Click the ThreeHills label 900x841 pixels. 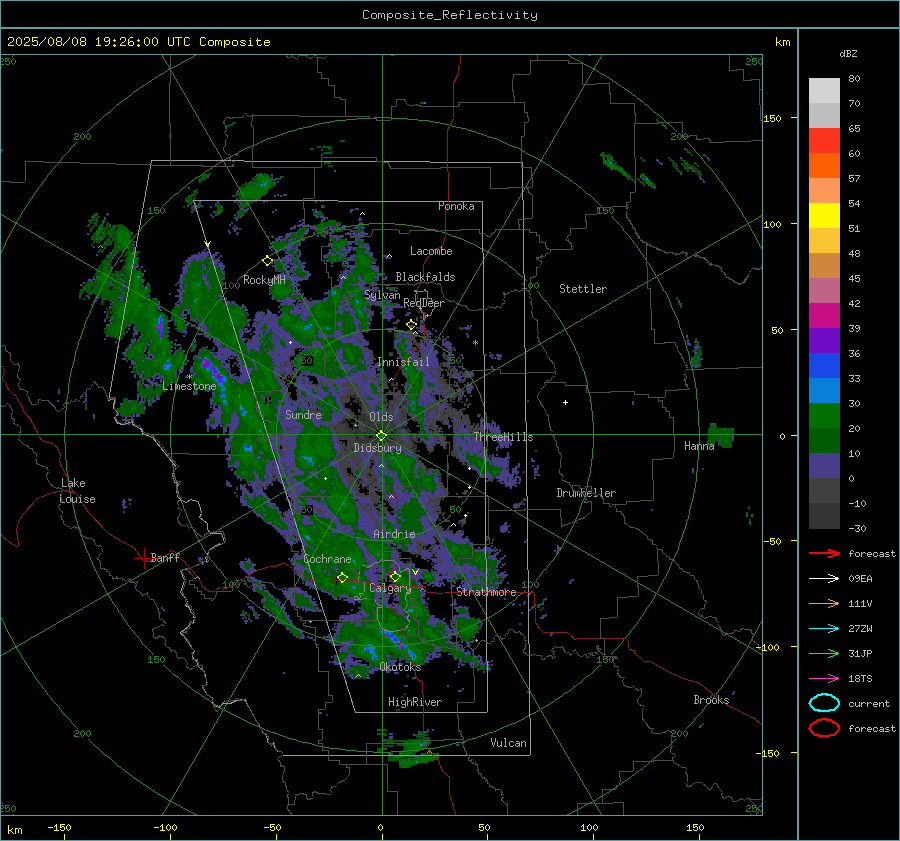pos(503,437)
